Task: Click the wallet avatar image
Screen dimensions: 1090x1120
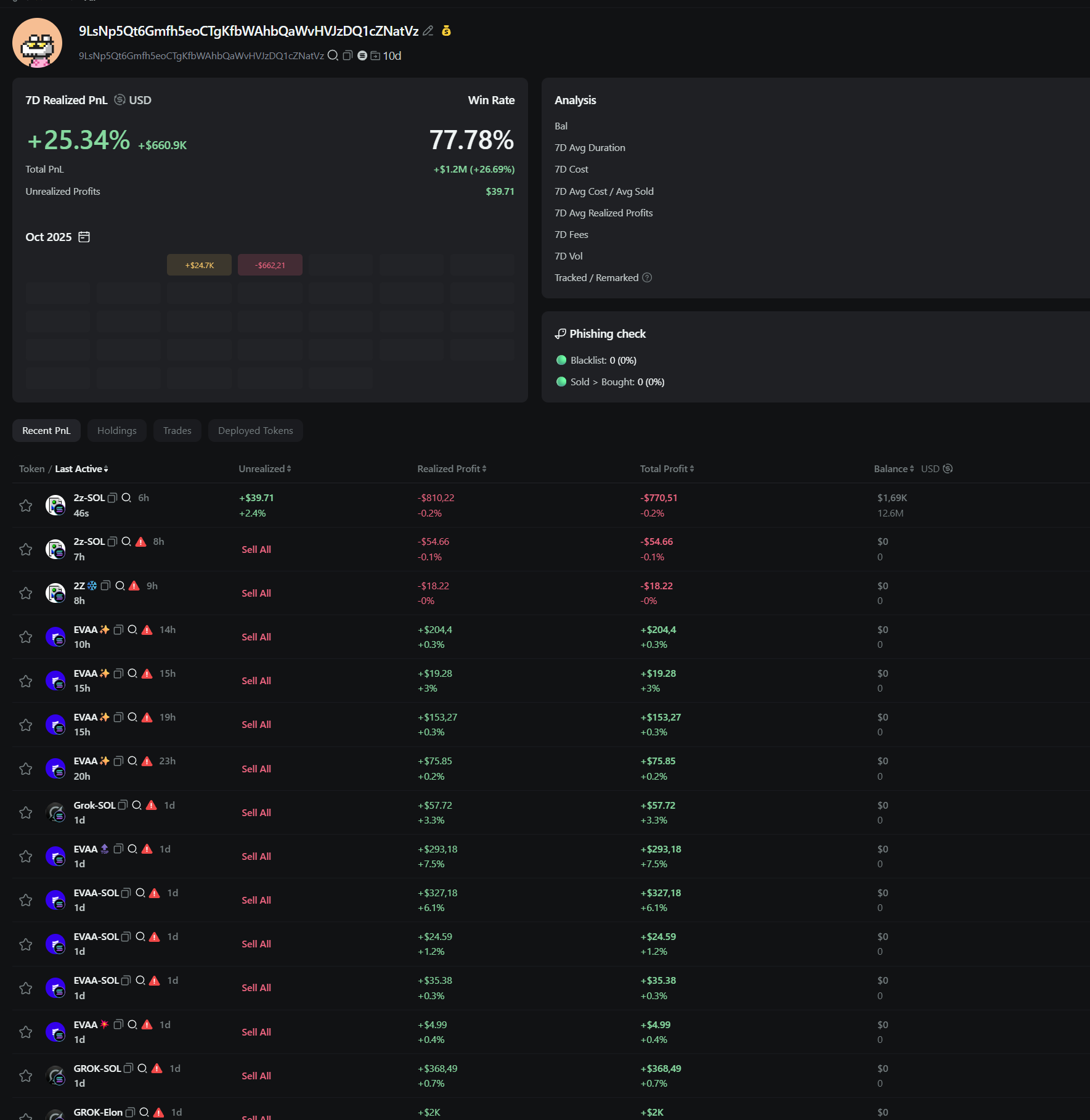Action: (38, 43)
